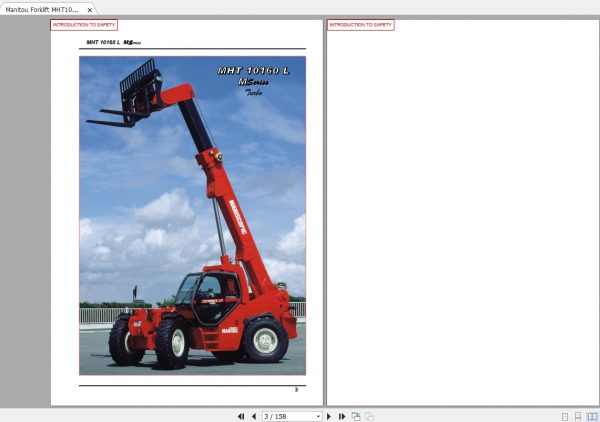Switch to continuous page layout

[578, 416]
